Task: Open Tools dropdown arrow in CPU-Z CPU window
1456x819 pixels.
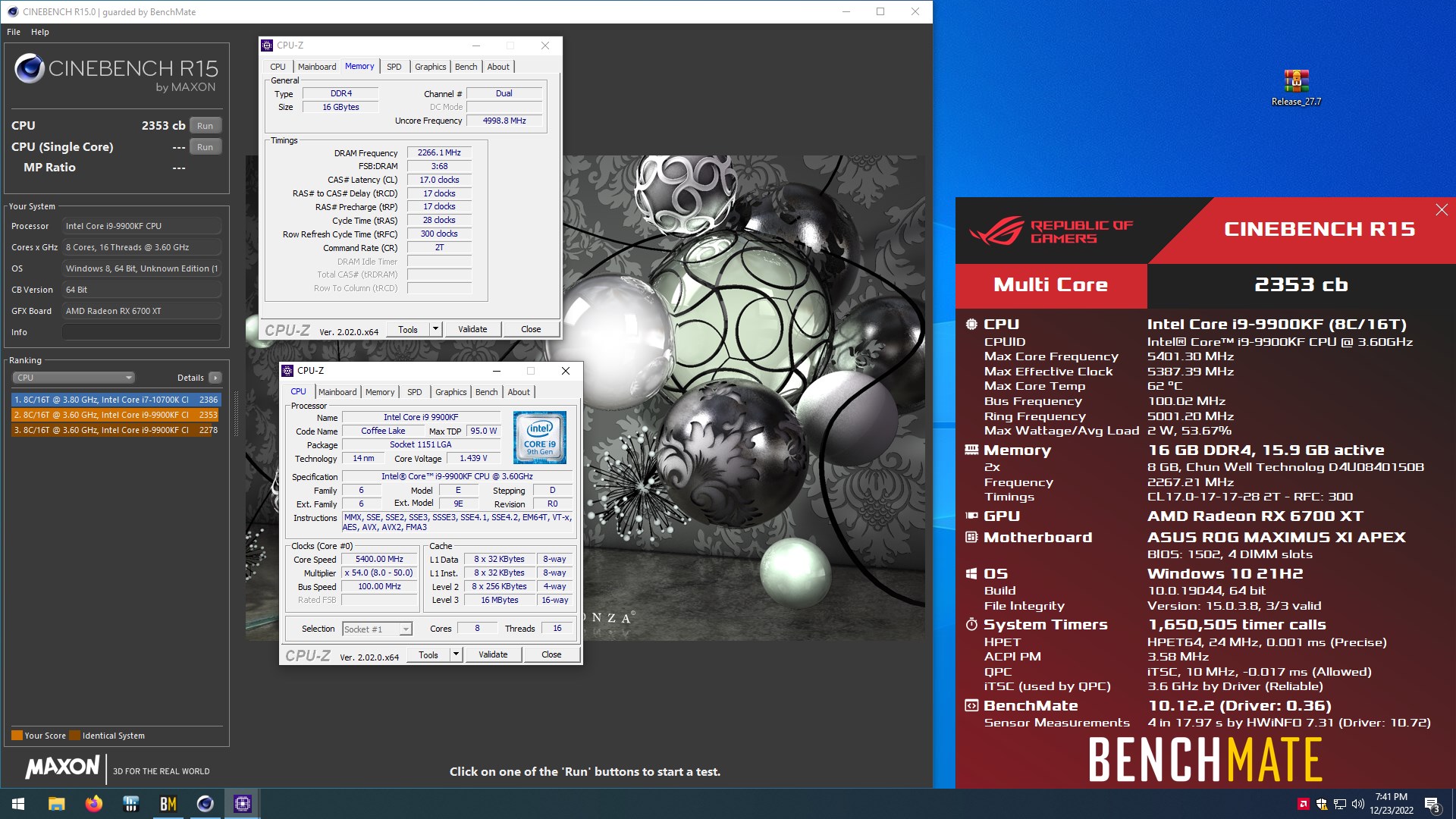Action: [x=456, y=654]
